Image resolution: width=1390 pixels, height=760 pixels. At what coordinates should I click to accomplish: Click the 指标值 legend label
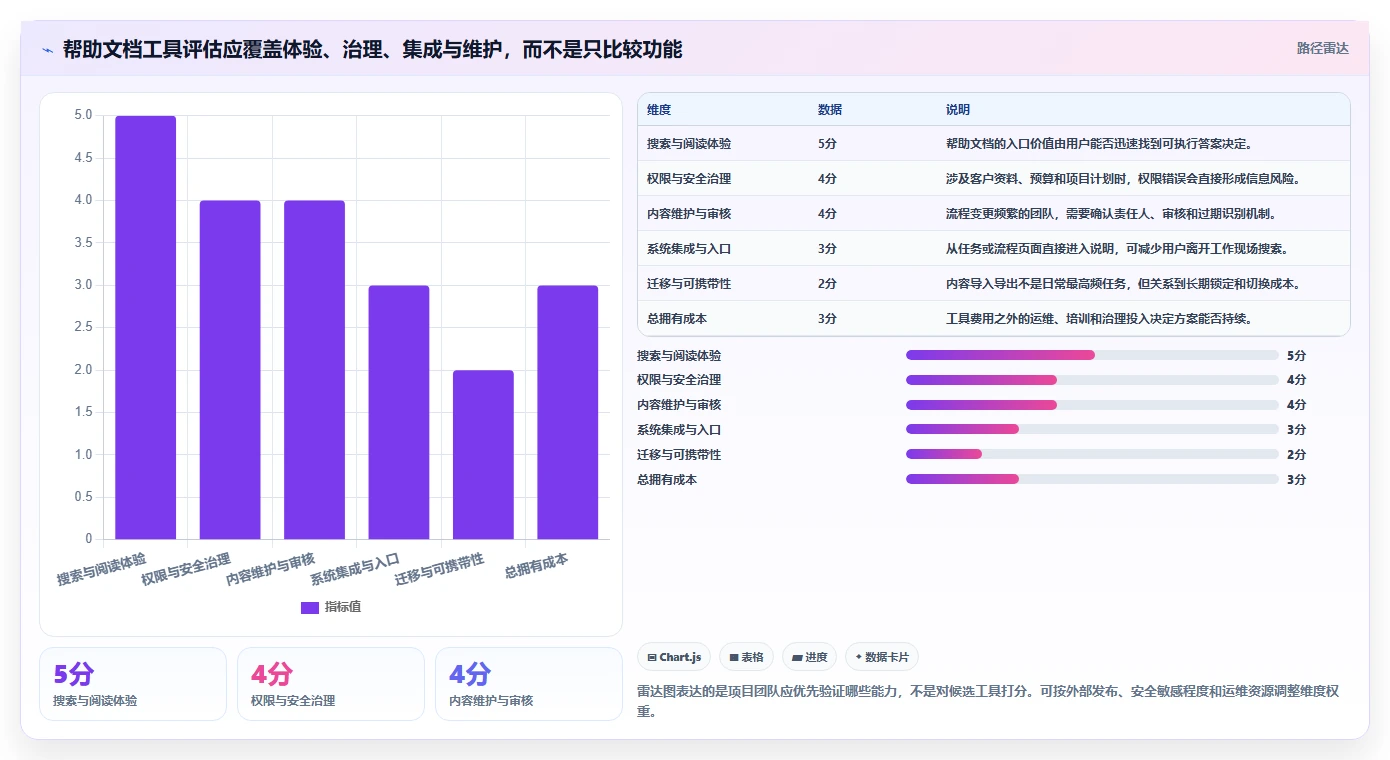(343, 607)
